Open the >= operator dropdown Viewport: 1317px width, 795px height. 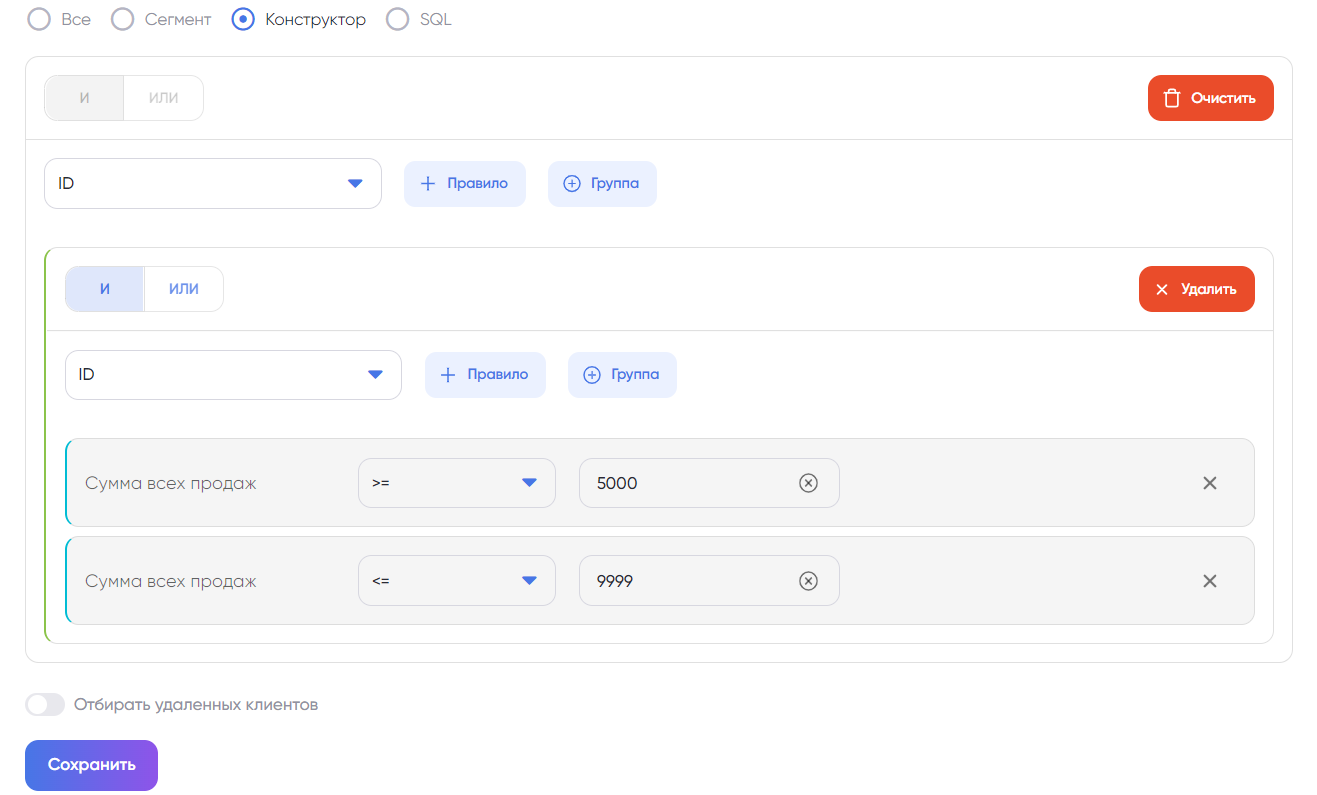(456, 483)
